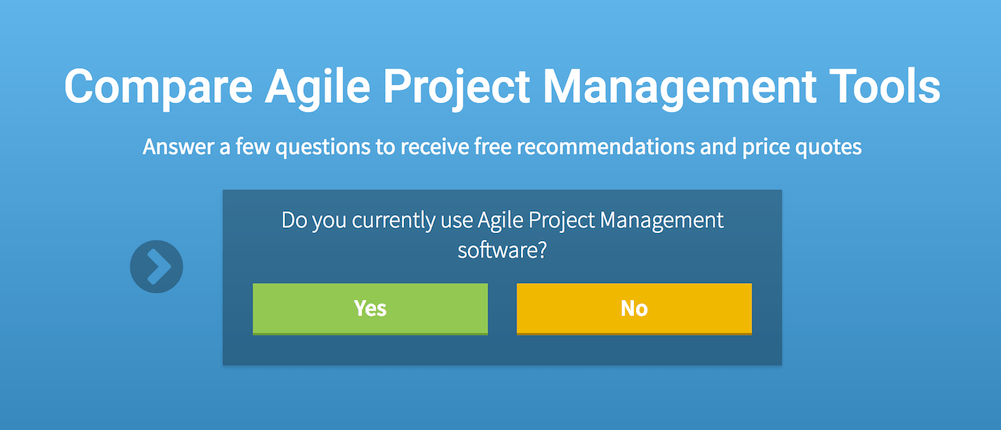Click 'Management' in the main heading

coord(681,86)
